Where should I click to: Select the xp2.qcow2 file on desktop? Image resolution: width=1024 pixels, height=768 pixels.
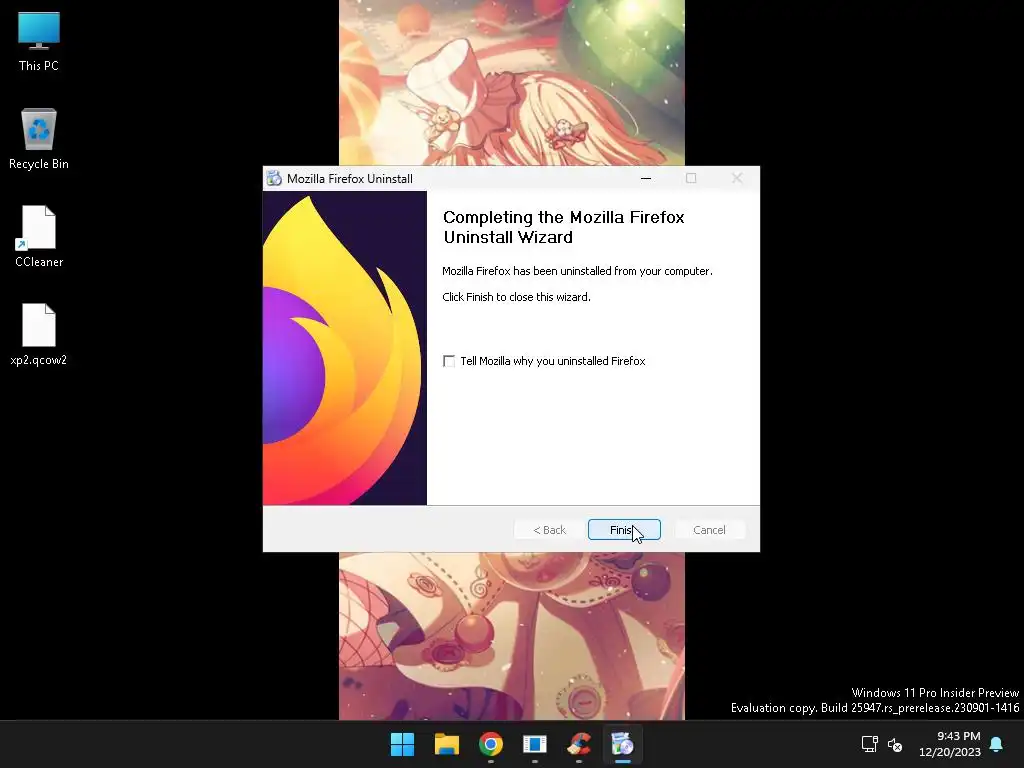click(39, 334)
